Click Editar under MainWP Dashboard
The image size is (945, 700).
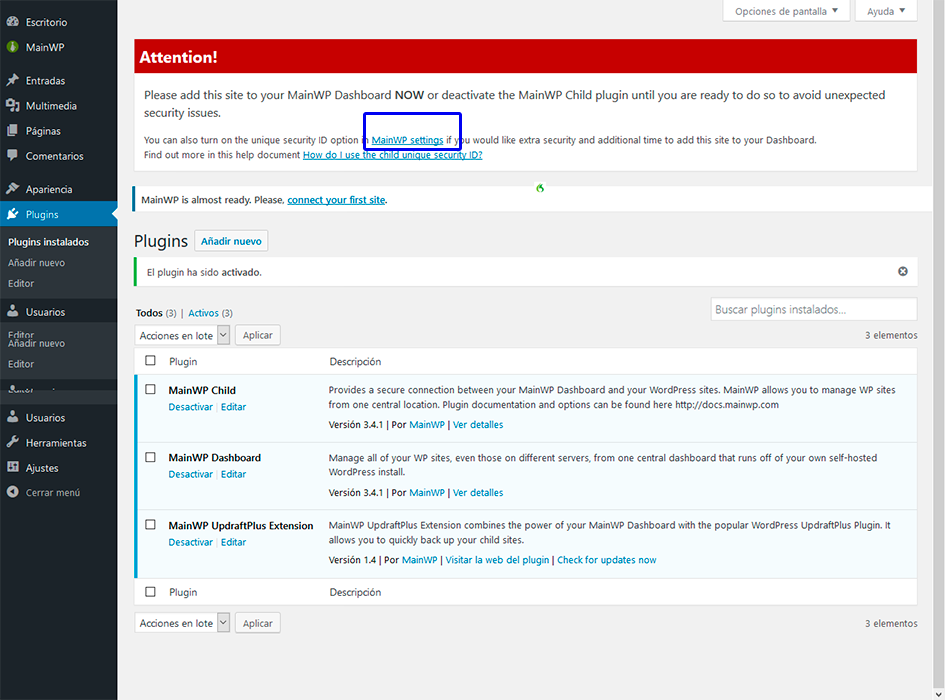pos(233,475)
